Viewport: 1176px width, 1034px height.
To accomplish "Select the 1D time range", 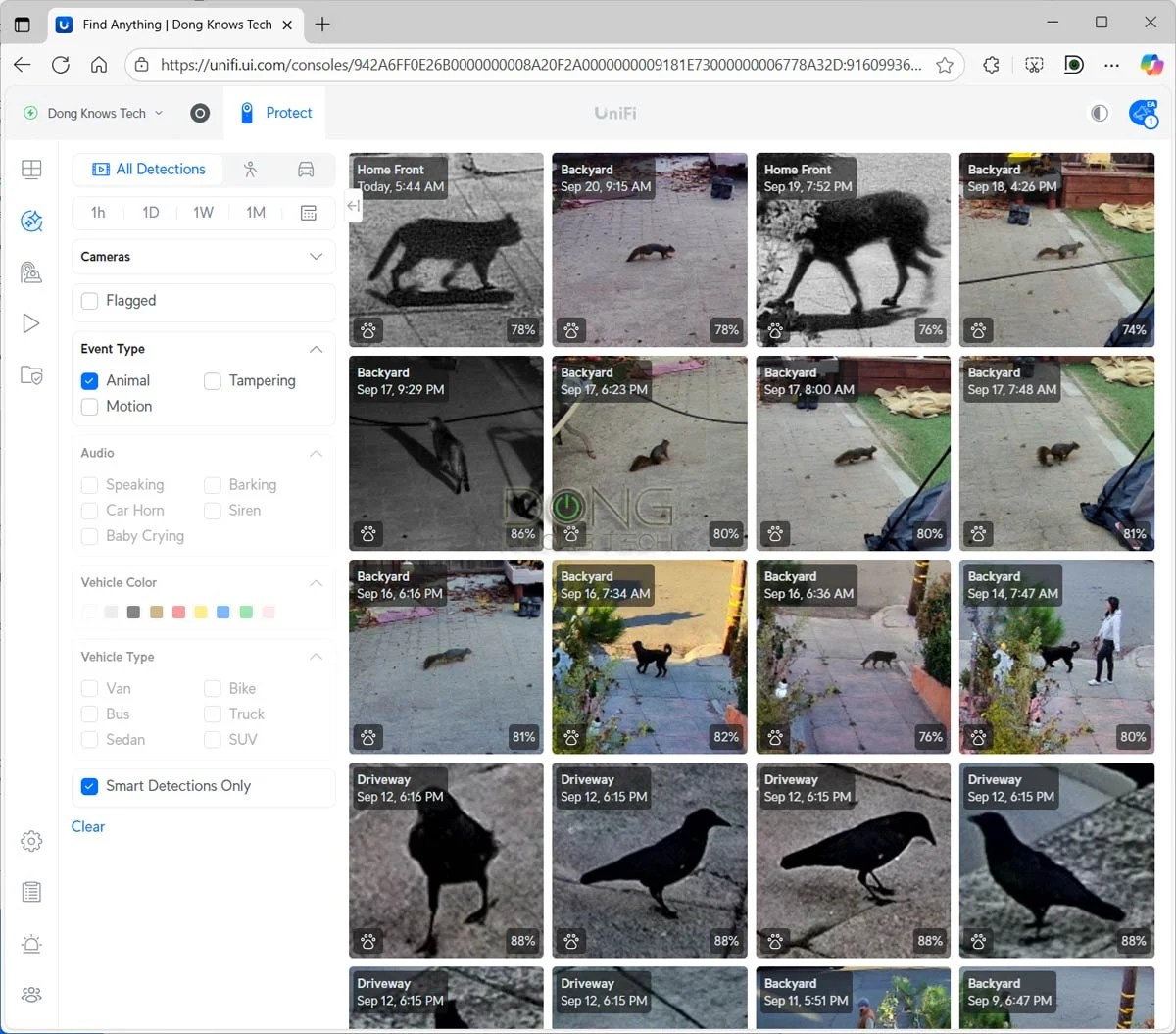I will pyautogui.click(x=151, y=213).
